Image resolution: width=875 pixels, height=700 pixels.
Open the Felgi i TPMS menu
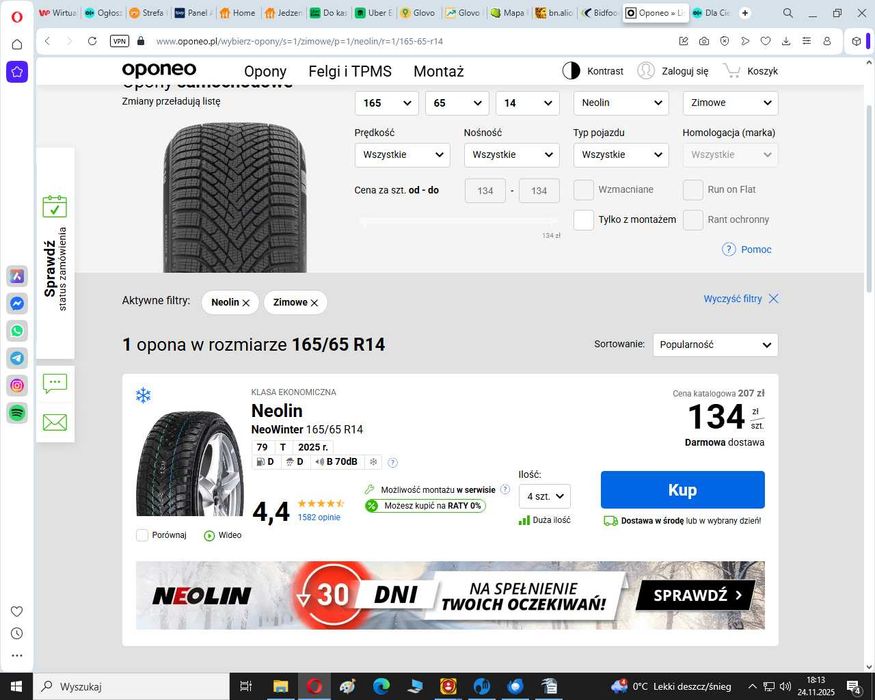350,71
